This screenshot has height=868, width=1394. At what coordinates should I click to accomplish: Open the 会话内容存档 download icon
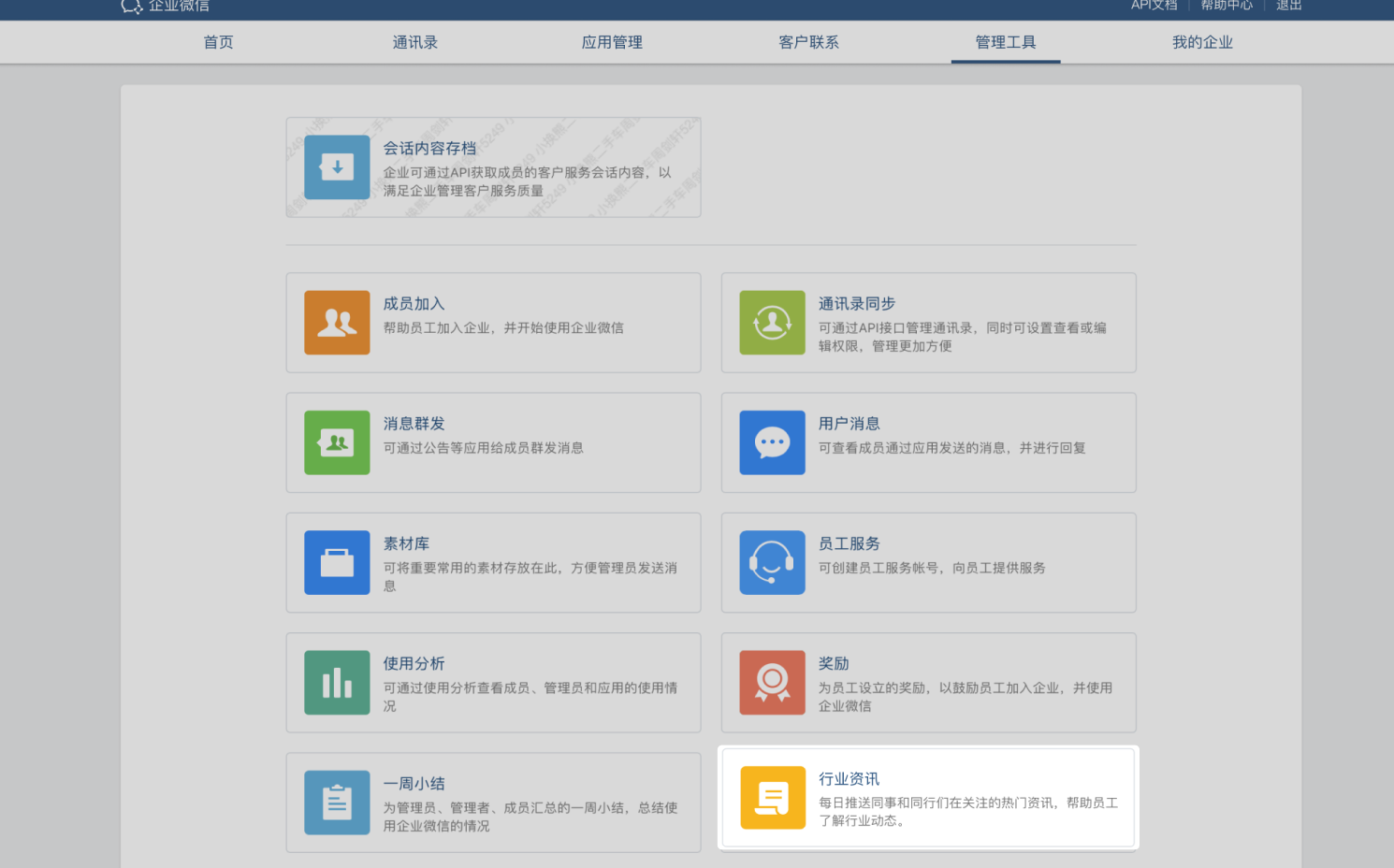tap(337, 167)
